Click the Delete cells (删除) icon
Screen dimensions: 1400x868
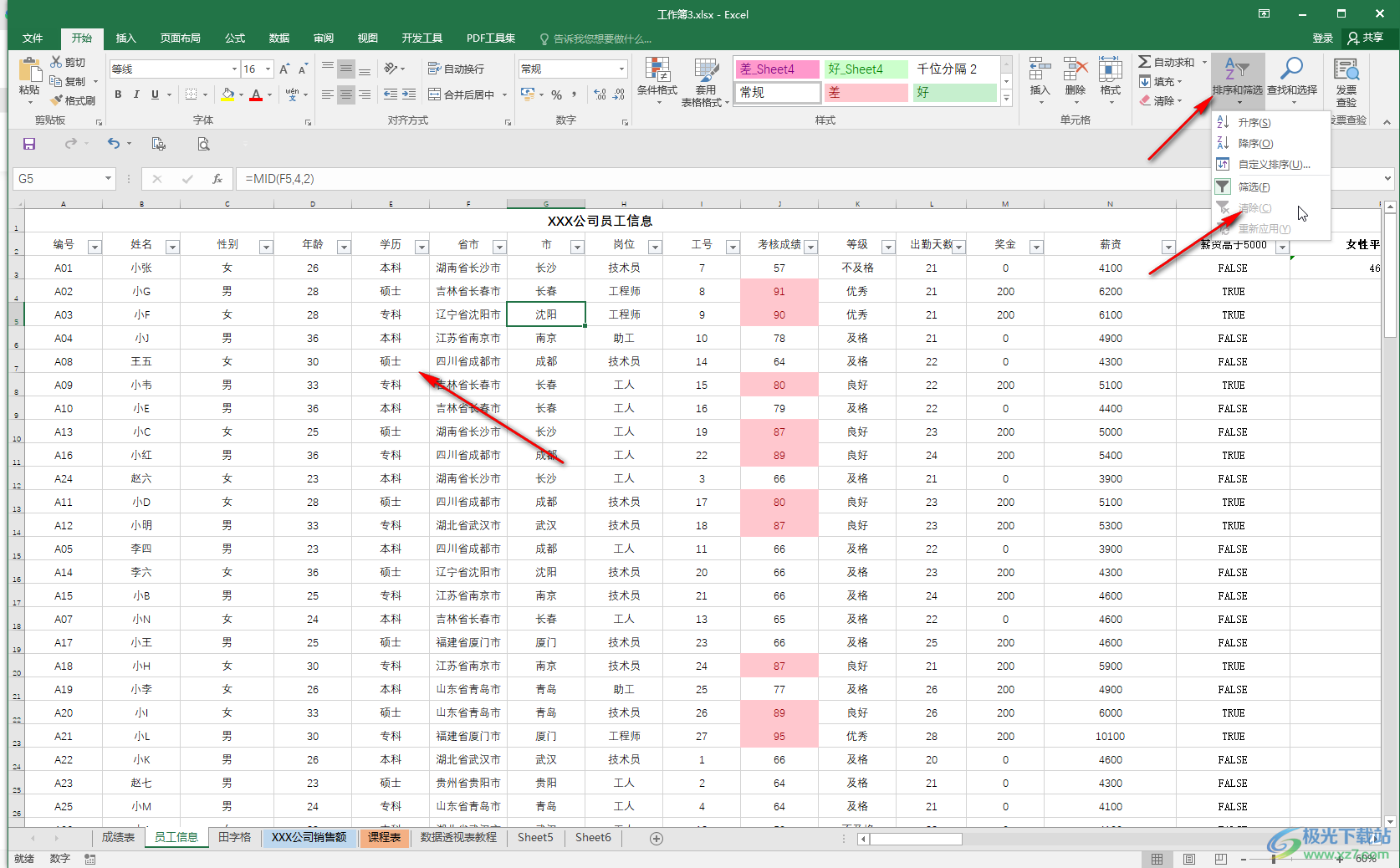pos(1076,70)
